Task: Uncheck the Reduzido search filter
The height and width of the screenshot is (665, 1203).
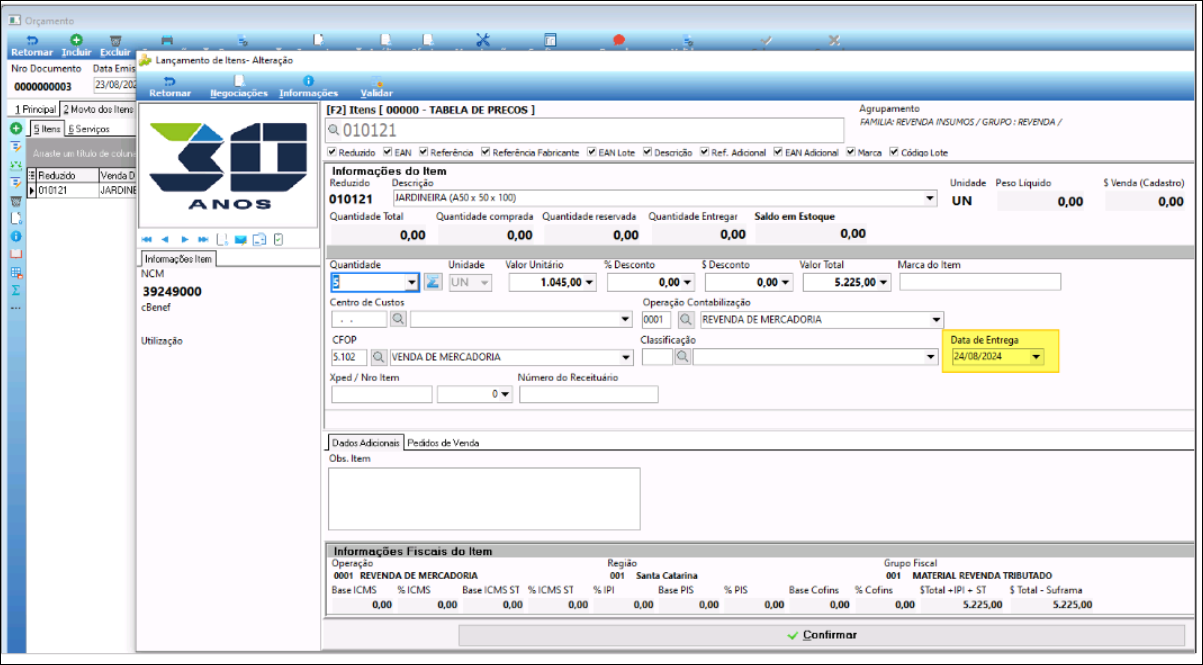Action: pos(333,153)
